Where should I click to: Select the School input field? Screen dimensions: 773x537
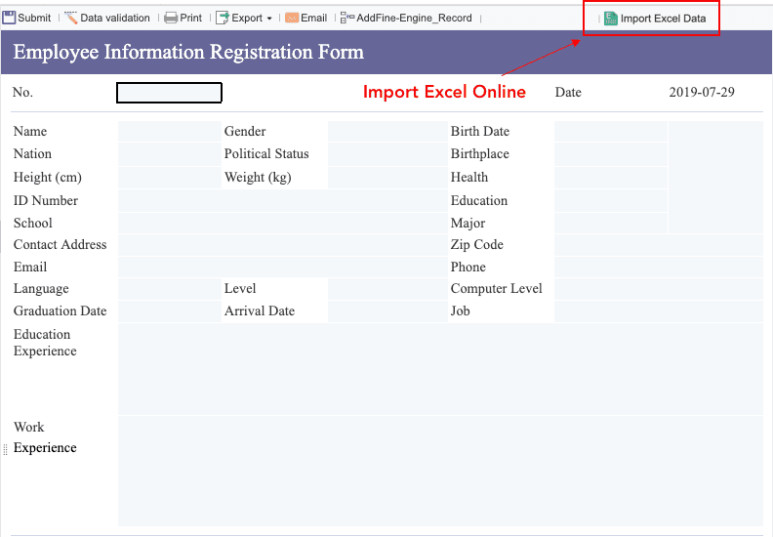coord(282,223)
